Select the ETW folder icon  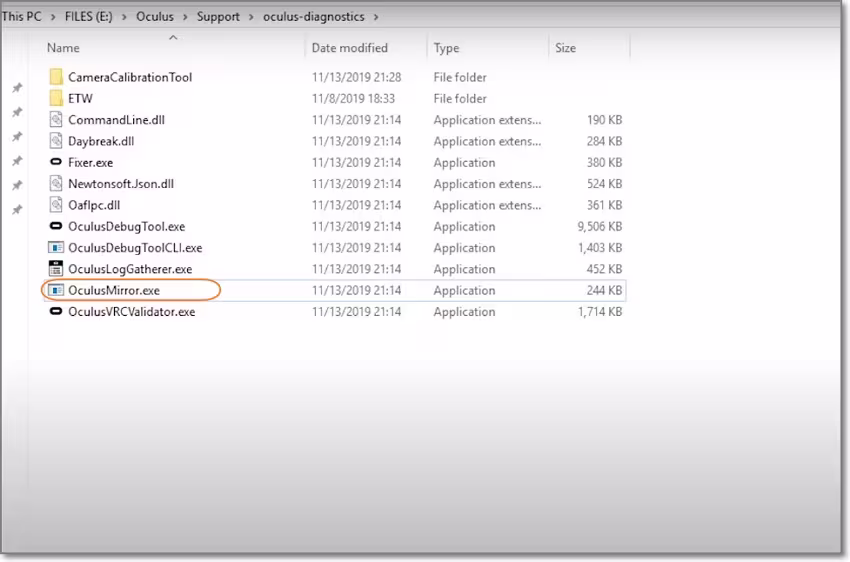56,98
